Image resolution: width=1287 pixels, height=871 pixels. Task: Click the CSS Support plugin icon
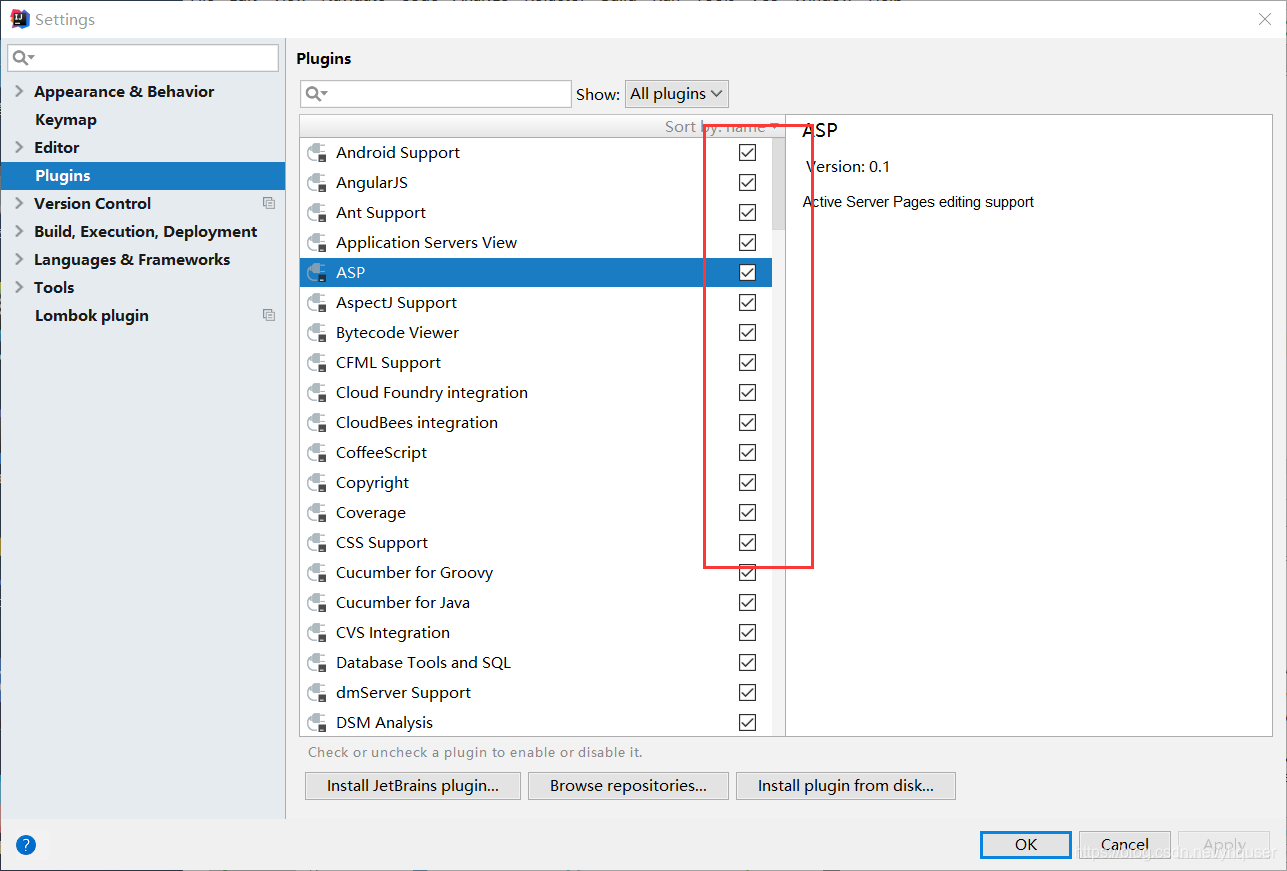(318, 543)
